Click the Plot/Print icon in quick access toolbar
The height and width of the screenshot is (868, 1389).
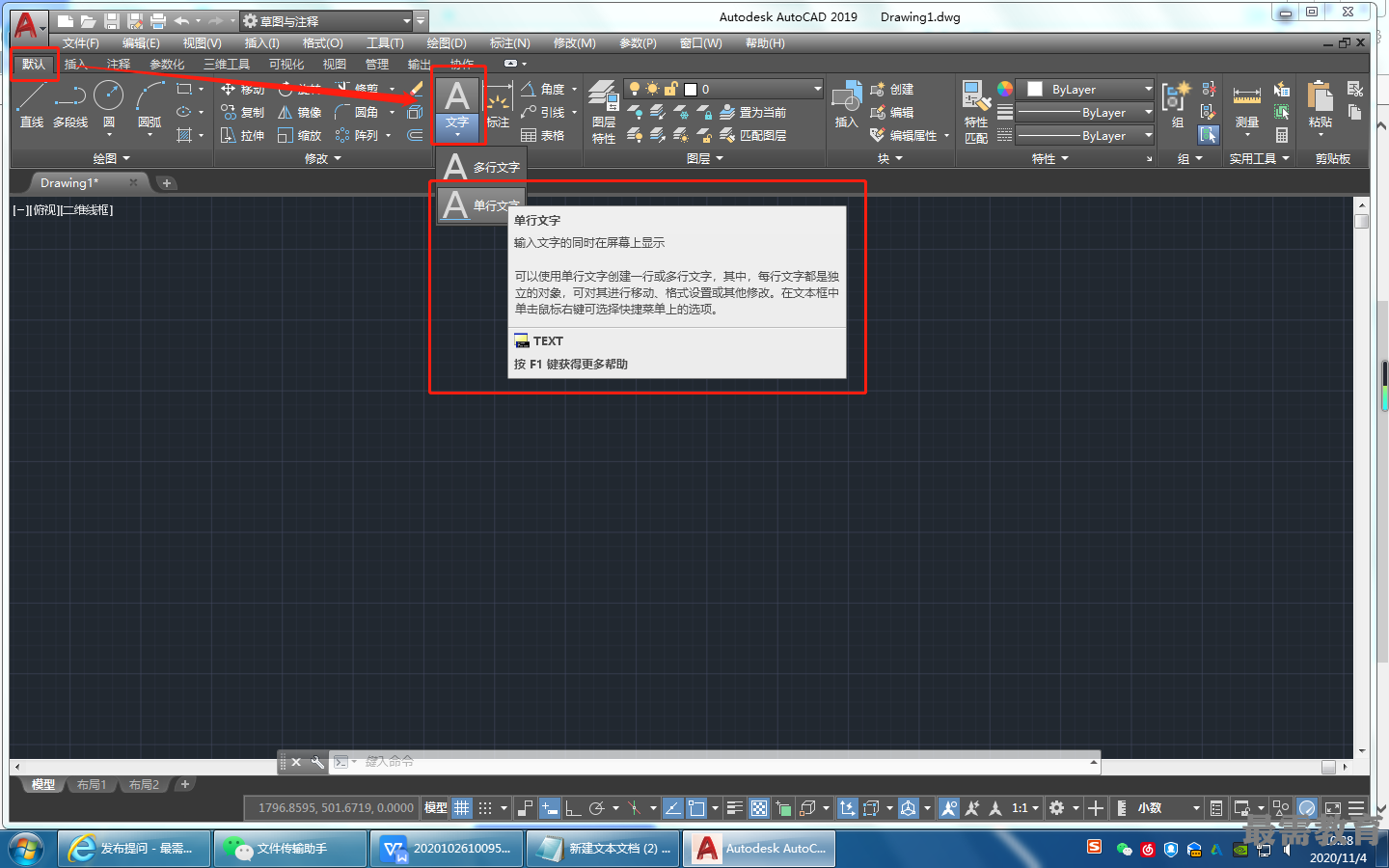click(x=158, y=20)
